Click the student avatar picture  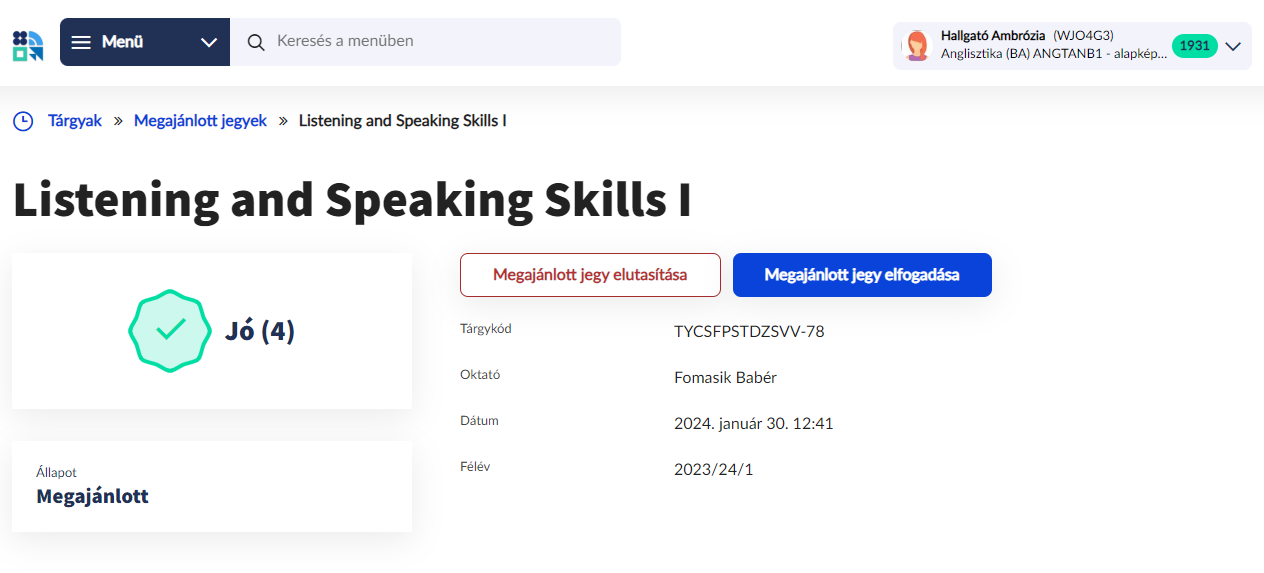click(916, 46)
